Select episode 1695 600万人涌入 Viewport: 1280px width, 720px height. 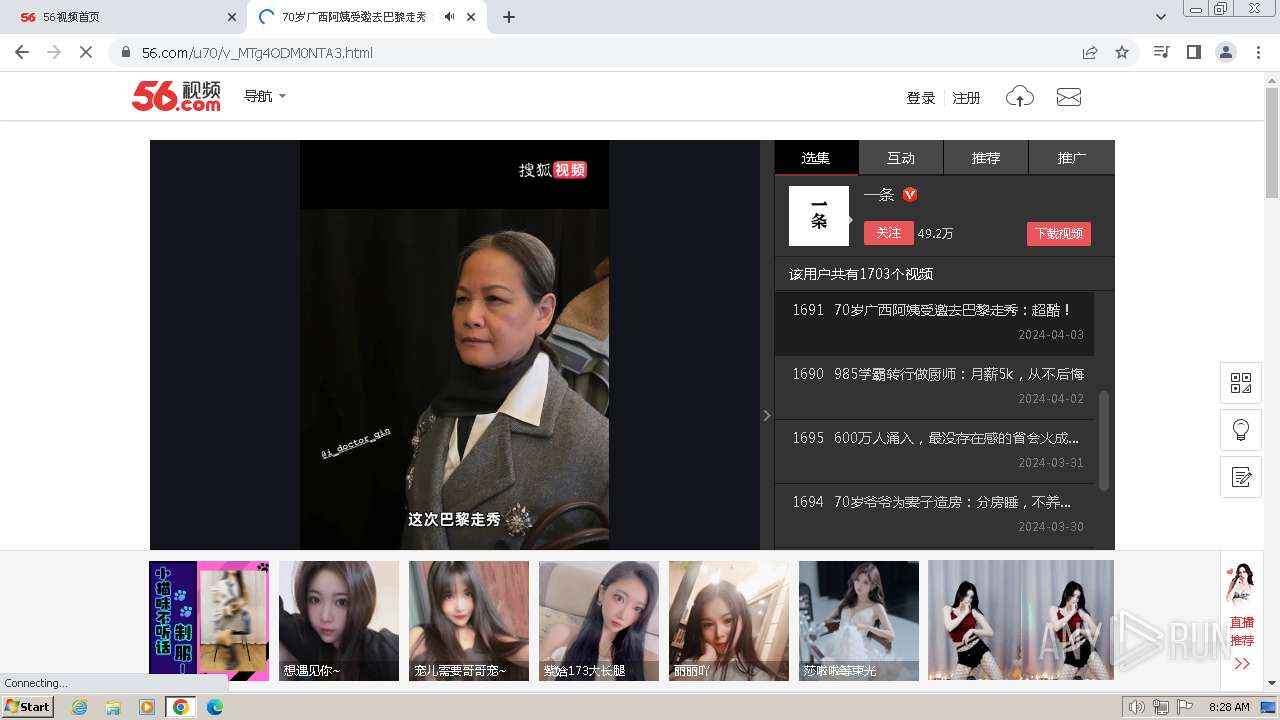point(934,451)
